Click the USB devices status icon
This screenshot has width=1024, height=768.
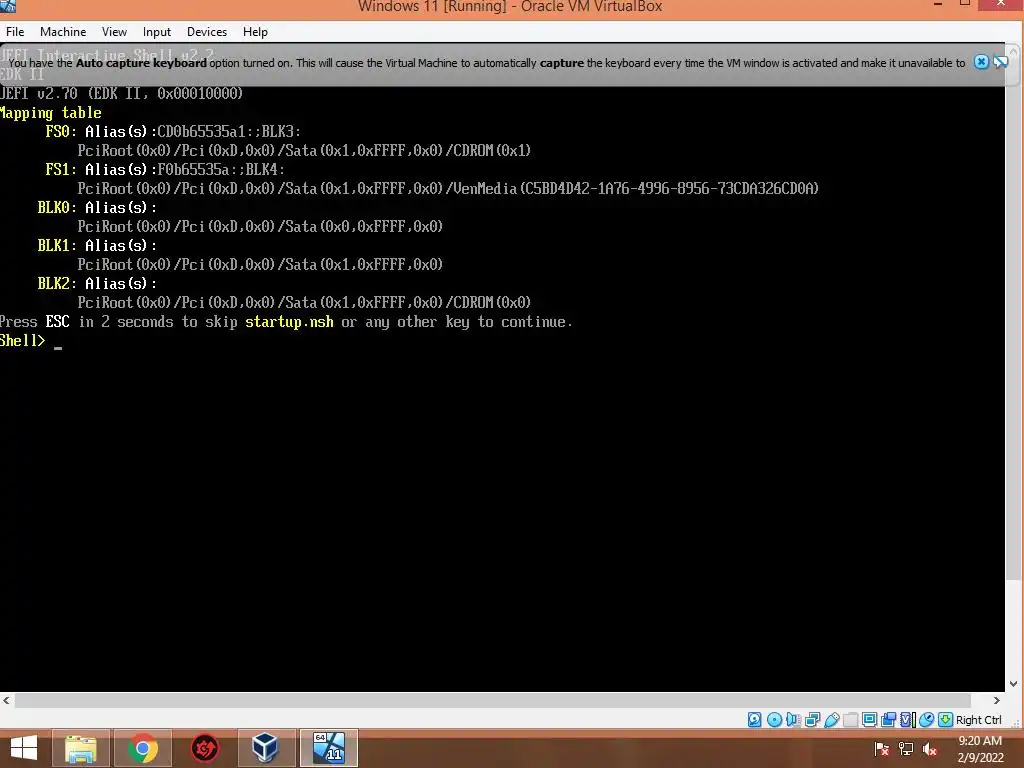(831, 720)
